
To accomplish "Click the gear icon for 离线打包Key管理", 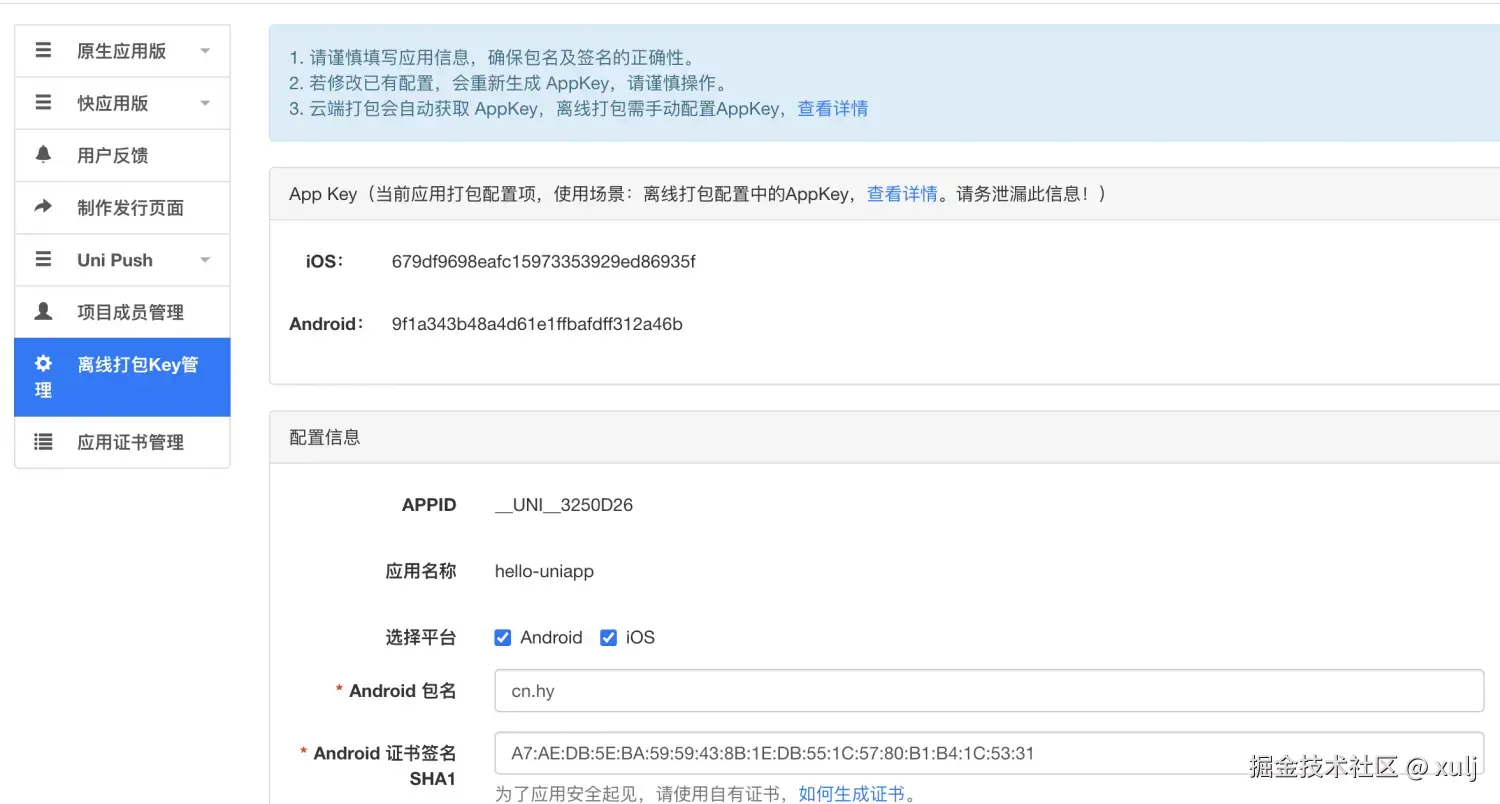I will click(x=43, y=363).
